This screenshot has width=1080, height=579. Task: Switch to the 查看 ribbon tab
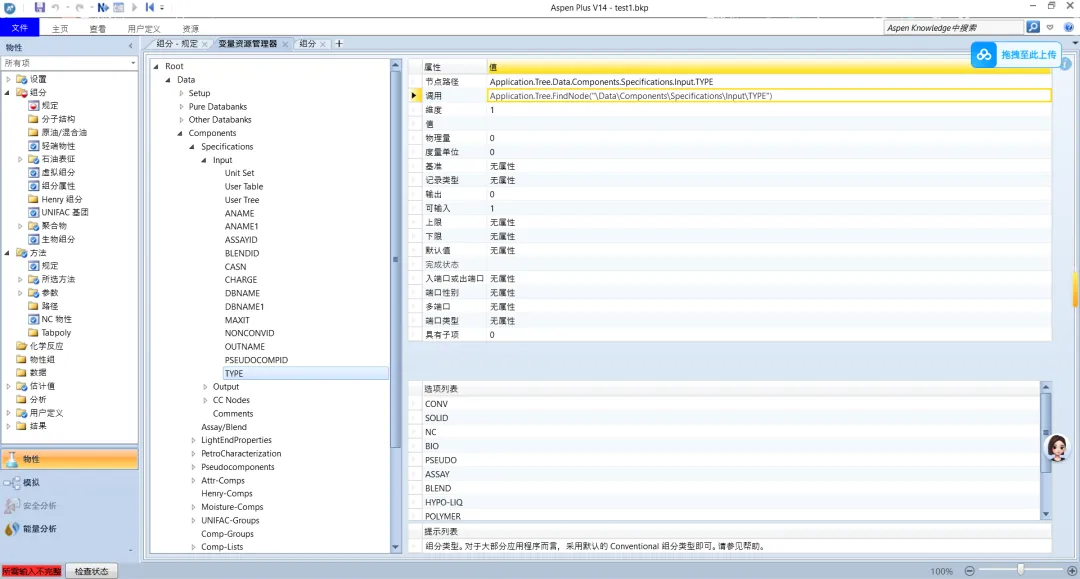pyautogui.click(x=98, y=28)
